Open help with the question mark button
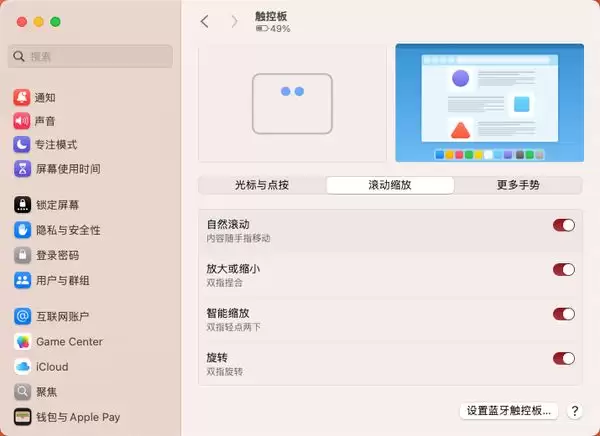Screen dimensions: 600x436 pyautogui.click(x=575, y=411)
